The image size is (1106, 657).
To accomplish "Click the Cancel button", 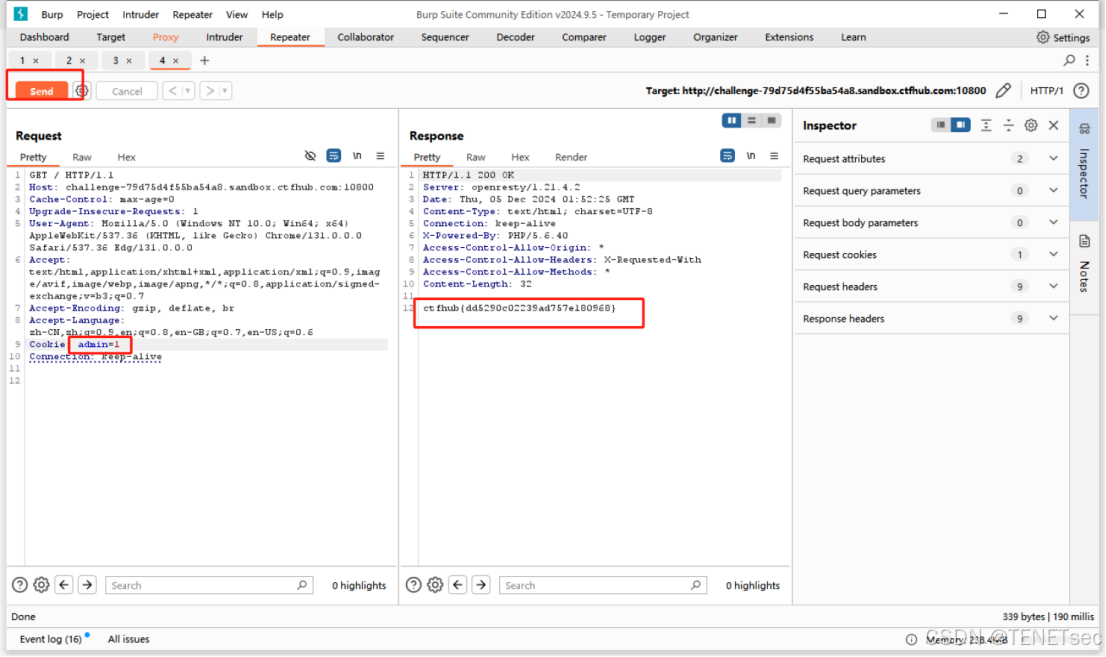I will (x=126, y=90).
